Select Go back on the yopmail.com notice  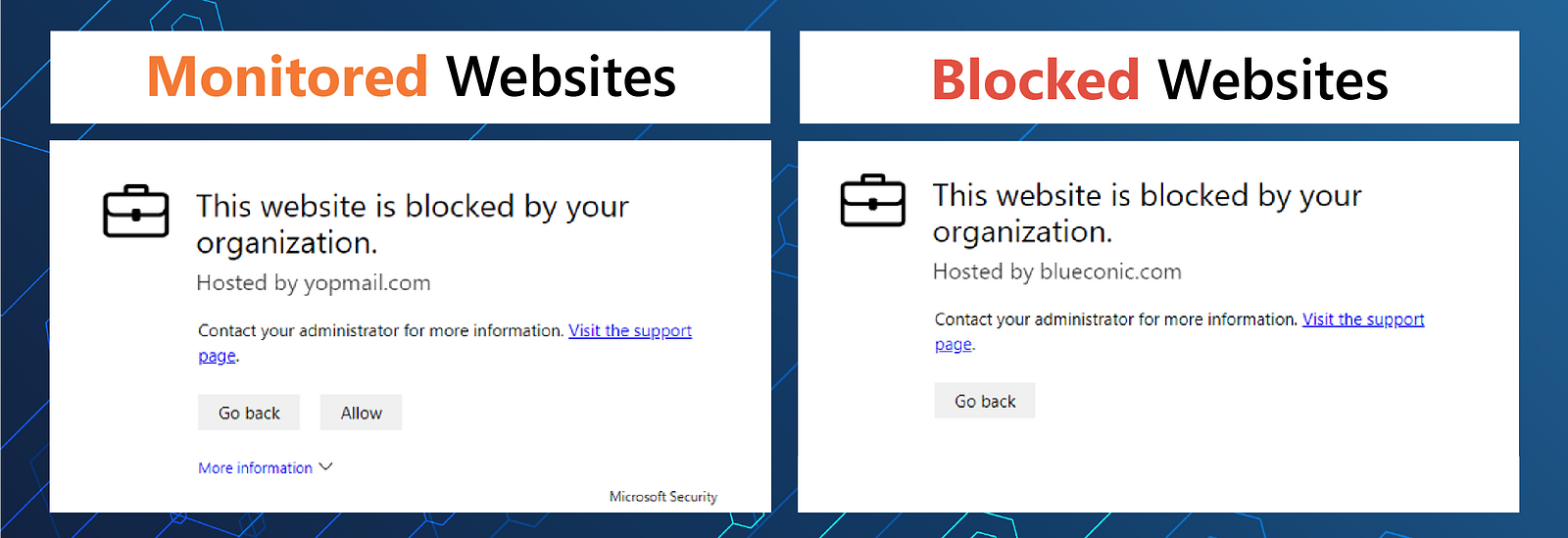point(249,413)
